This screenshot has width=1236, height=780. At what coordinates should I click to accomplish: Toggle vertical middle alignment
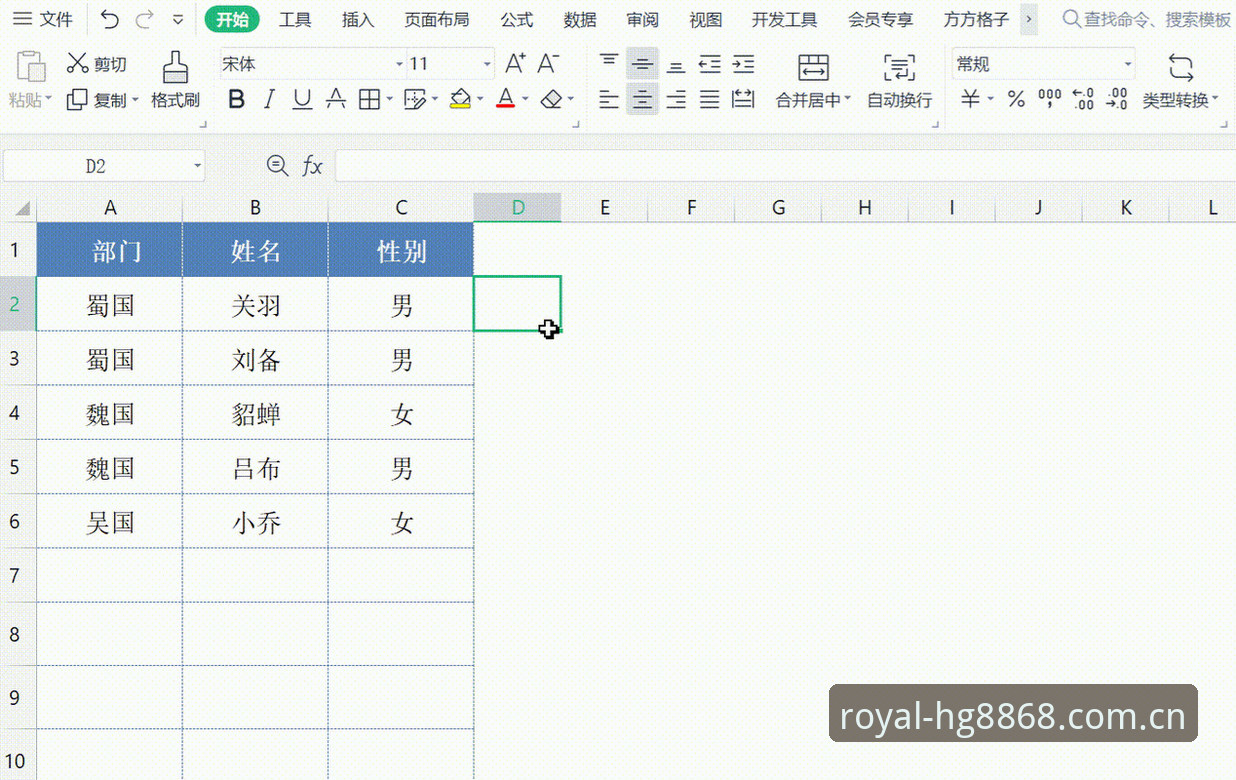pyautogui.click(x=643, y=64)
